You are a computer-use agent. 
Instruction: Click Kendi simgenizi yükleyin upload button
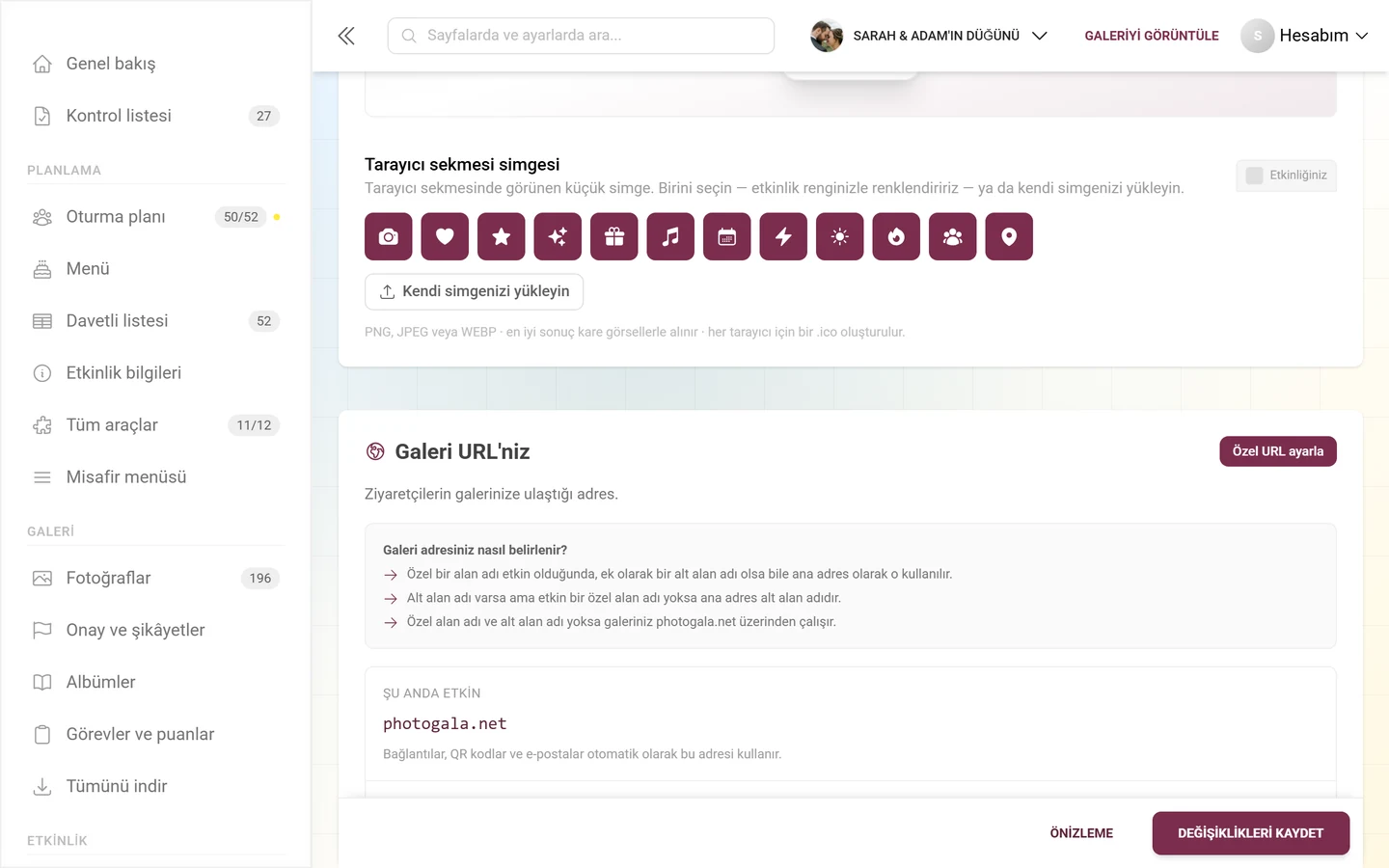[474, 291]
